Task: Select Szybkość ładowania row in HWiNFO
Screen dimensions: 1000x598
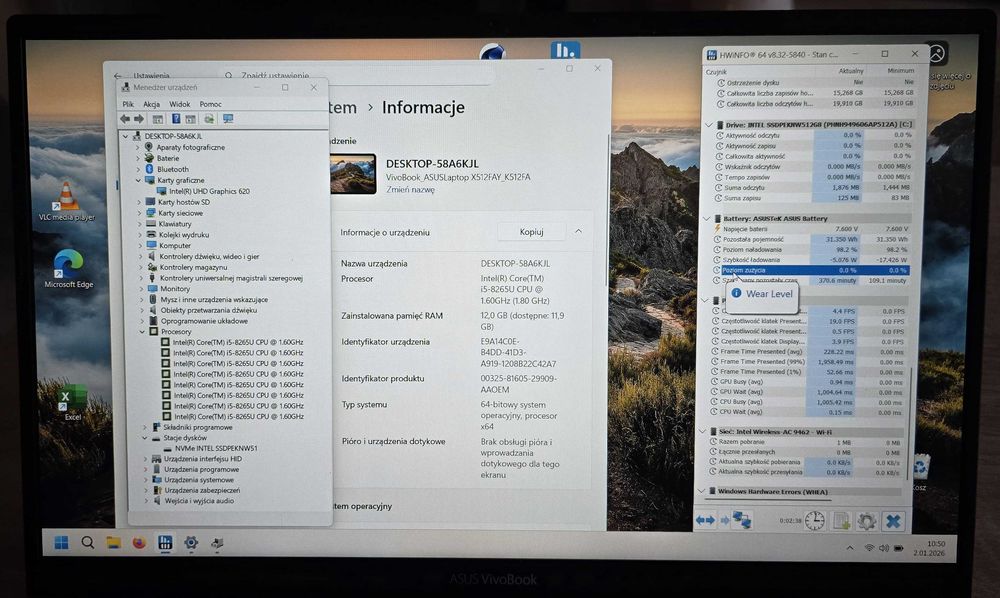Action: pos(811,260)
